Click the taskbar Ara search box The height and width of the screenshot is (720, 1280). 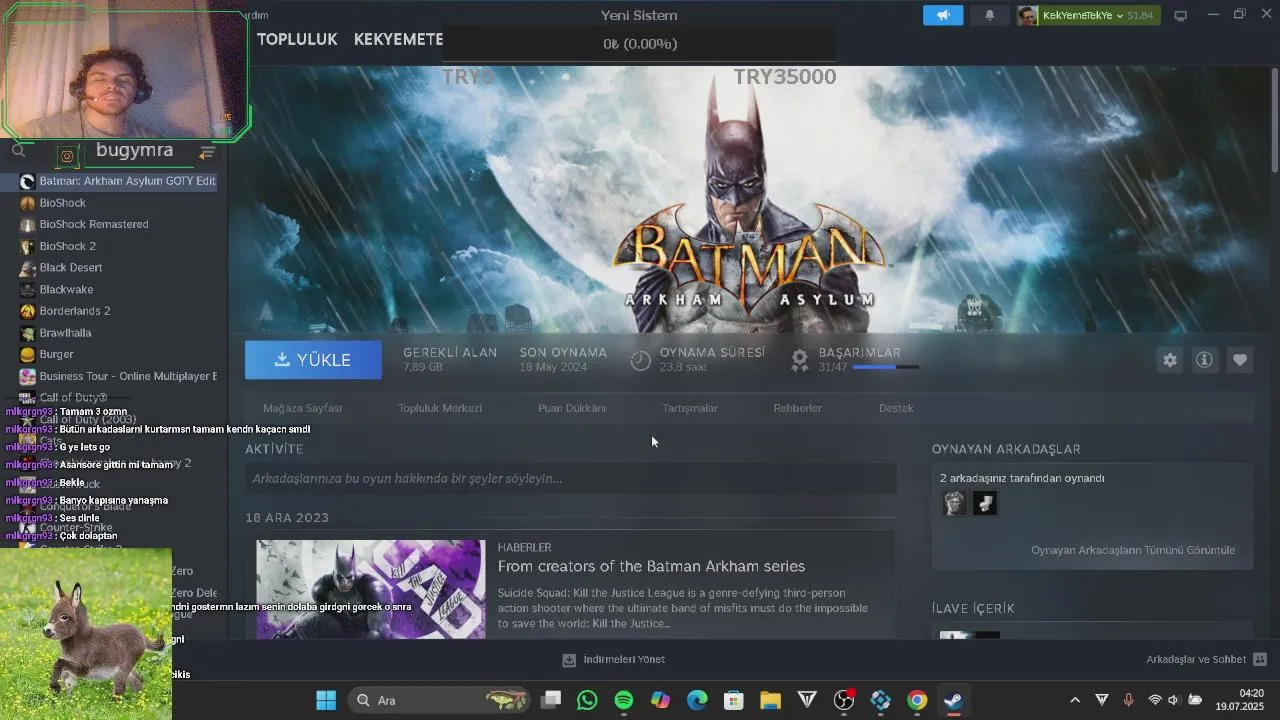pos(437,700)
